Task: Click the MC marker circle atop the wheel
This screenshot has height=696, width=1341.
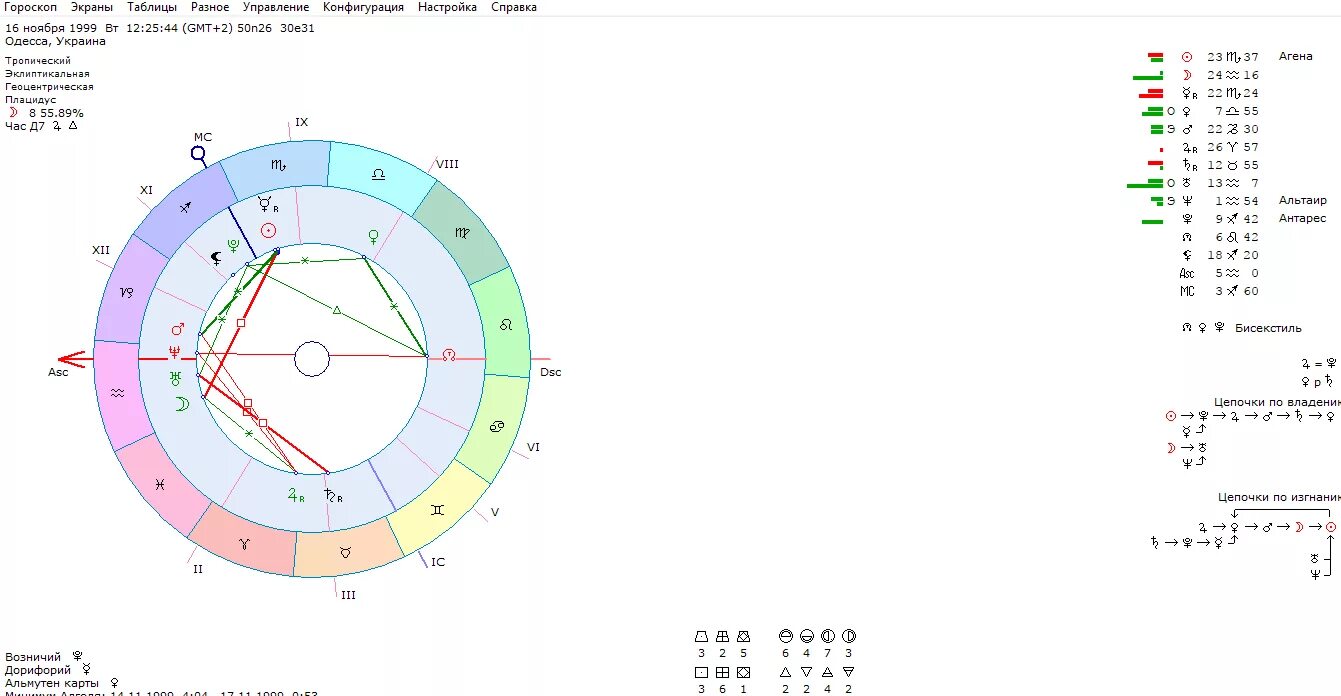Action: pos(198,154)
